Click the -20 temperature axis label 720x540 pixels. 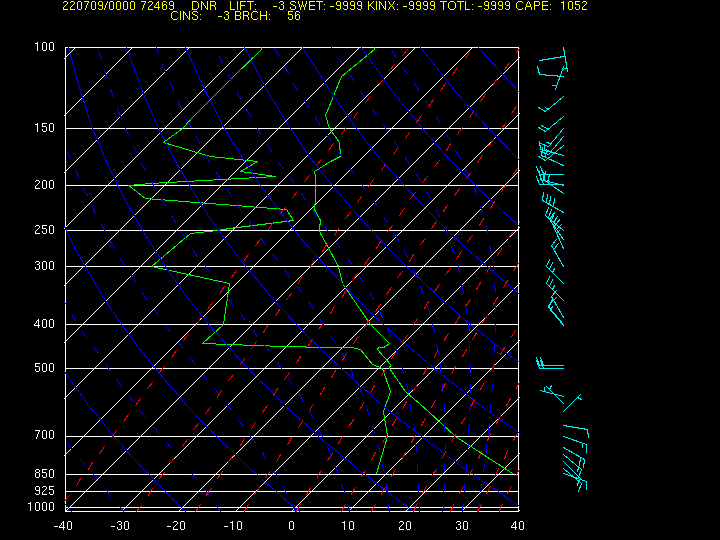[176, 526]
